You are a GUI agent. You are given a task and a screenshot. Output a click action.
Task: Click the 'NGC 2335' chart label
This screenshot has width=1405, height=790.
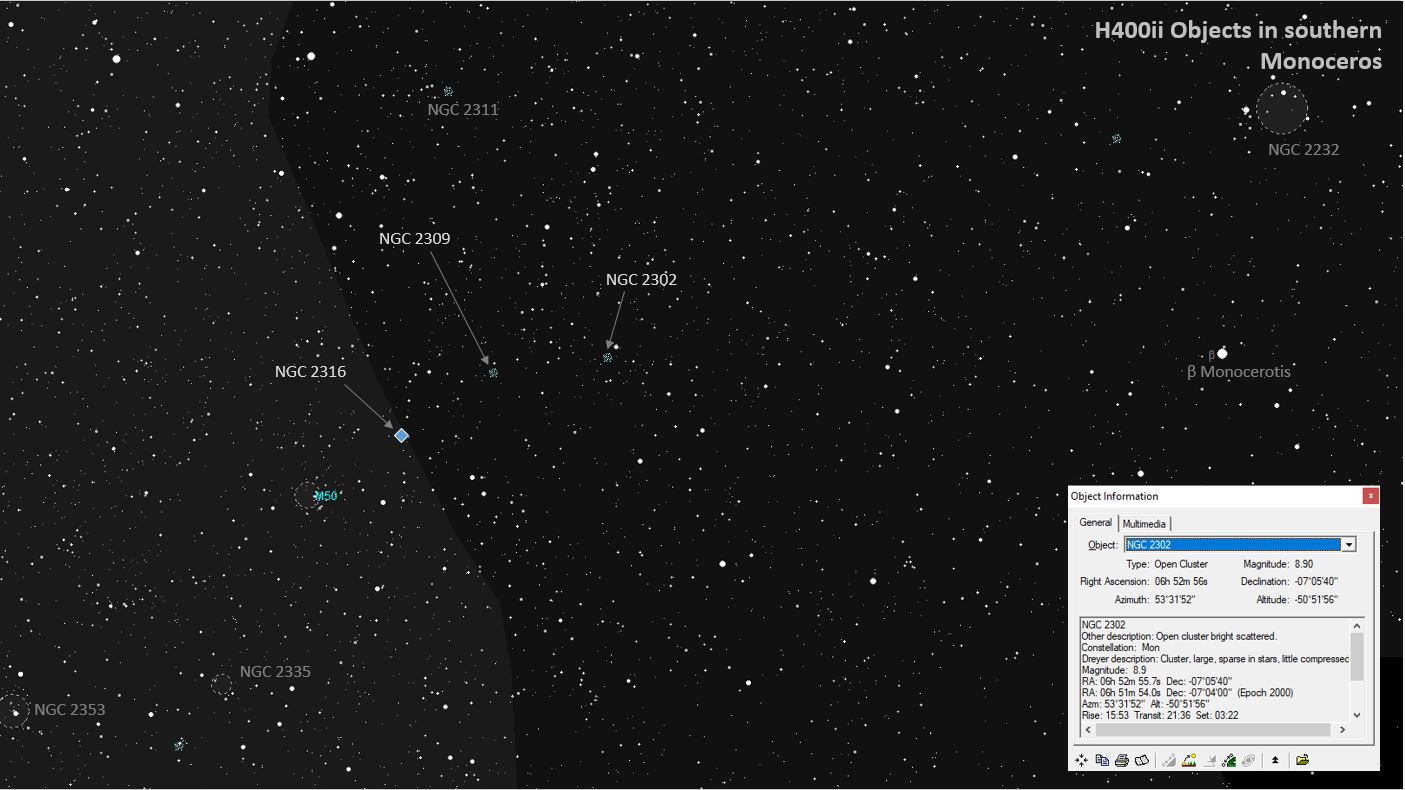275,672
